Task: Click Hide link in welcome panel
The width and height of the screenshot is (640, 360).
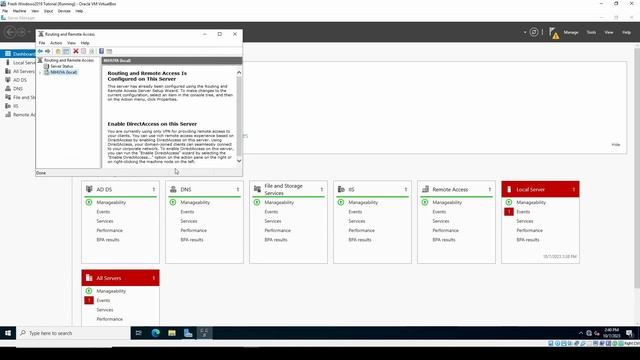Action: (616, 144)
